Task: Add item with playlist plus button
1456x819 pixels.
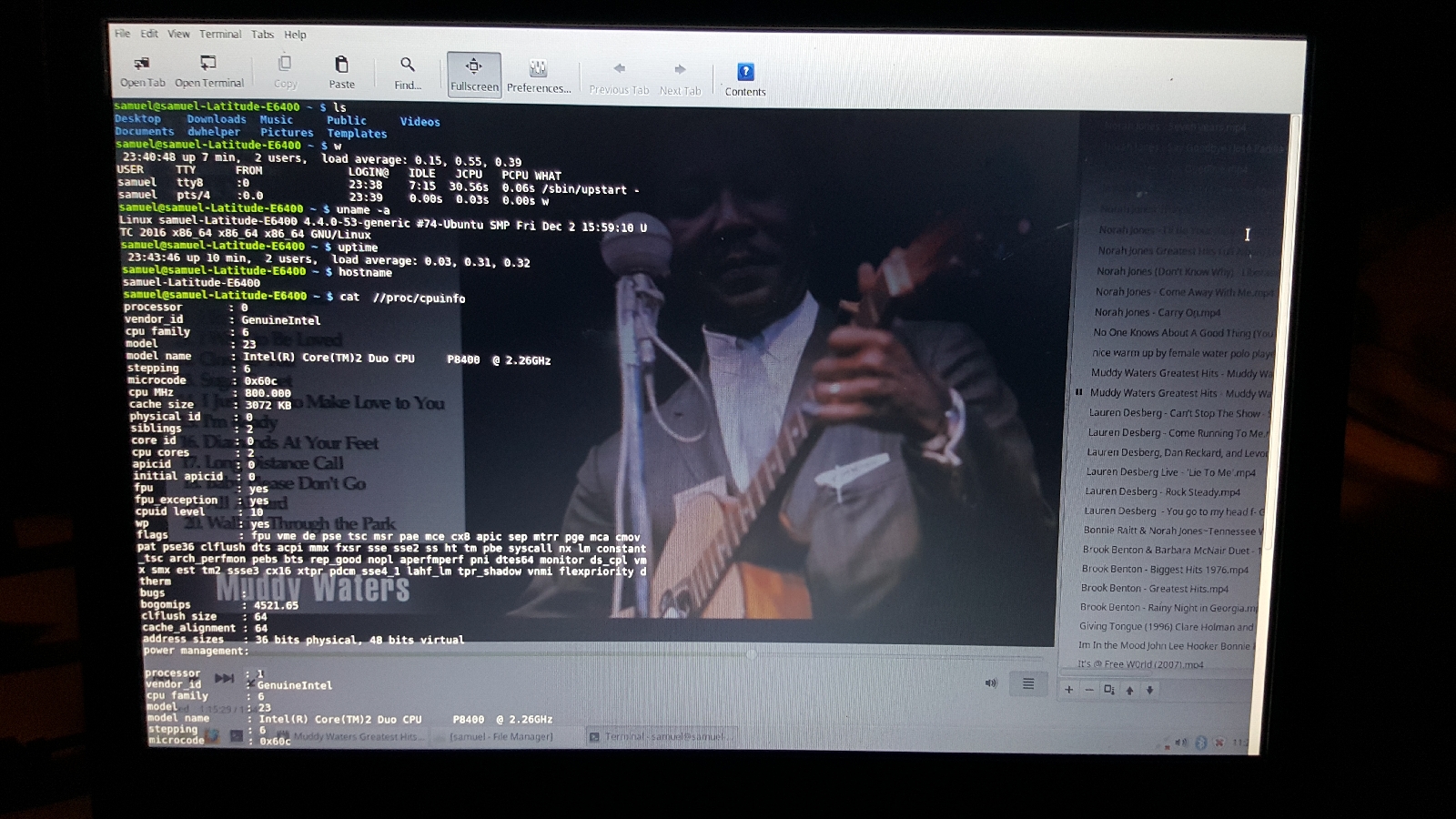Action: [x=1069, y=690]
